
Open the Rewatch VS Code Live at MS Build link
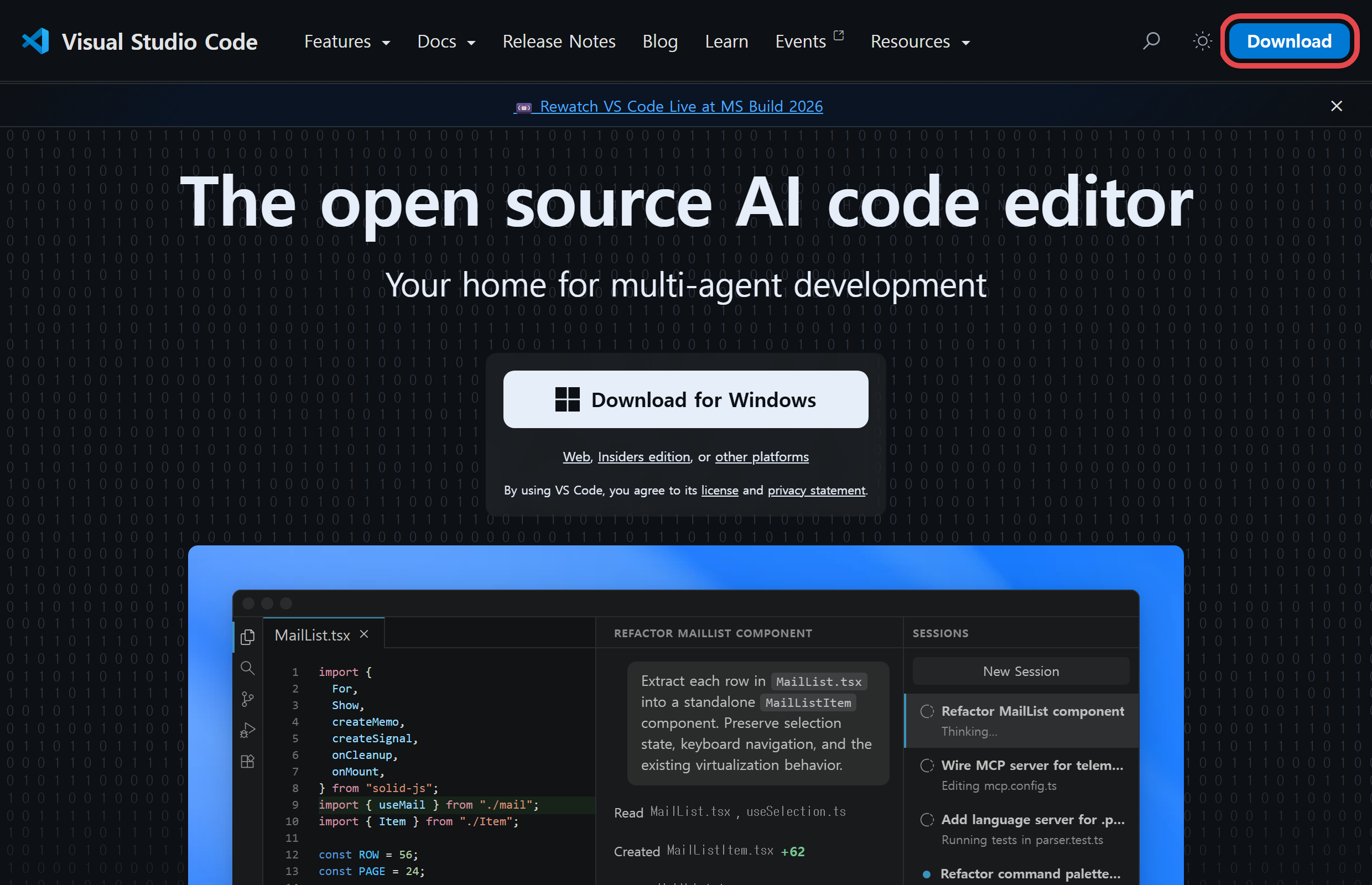point(668,106)
